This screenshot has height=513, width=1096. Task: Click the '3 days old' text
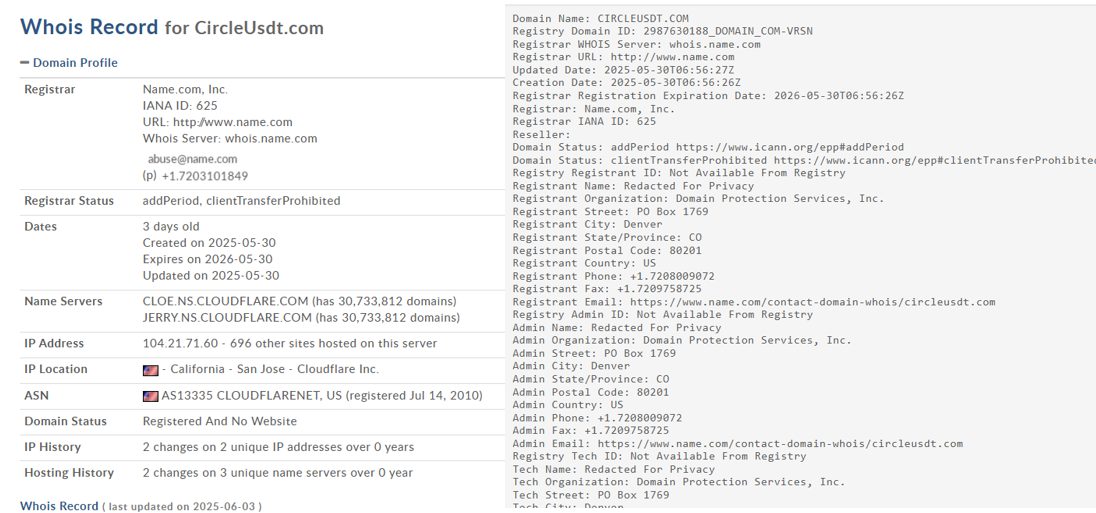point(171,226)
